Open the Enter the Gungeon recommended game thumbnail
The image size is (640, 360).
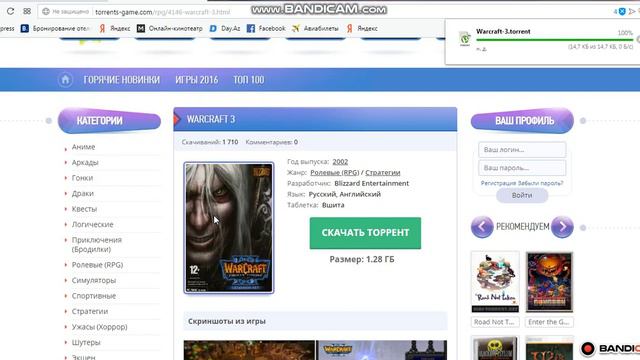pos(549,282)
